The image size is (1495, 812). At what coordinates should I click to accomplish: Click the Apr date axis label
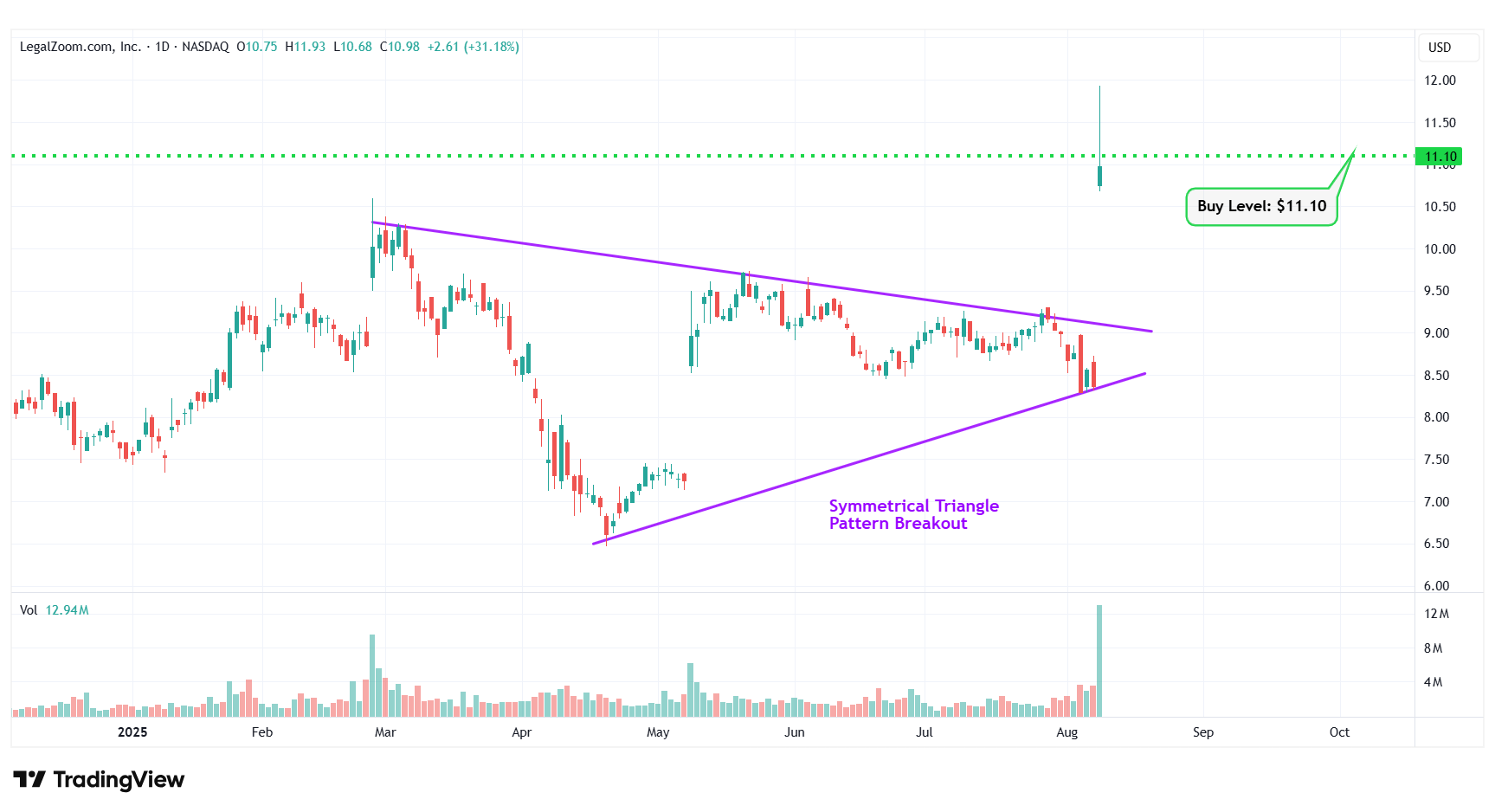pos(522,732)
